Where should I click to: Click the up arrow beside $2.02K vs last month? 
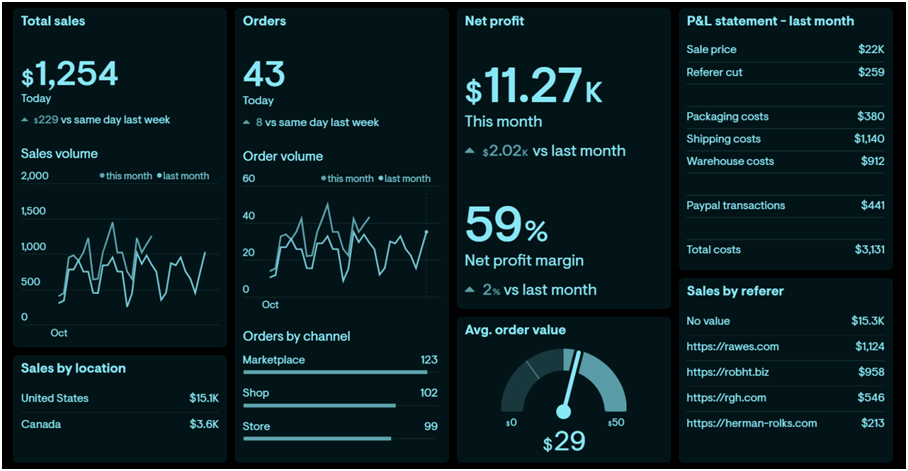[x=470, y=151]
